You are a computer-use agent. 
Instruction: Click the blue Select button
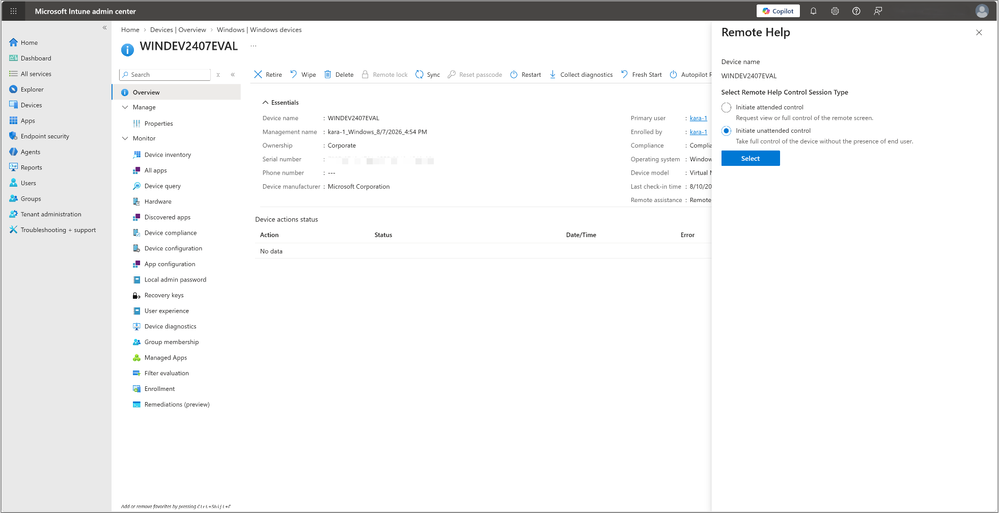pos(751,159)
